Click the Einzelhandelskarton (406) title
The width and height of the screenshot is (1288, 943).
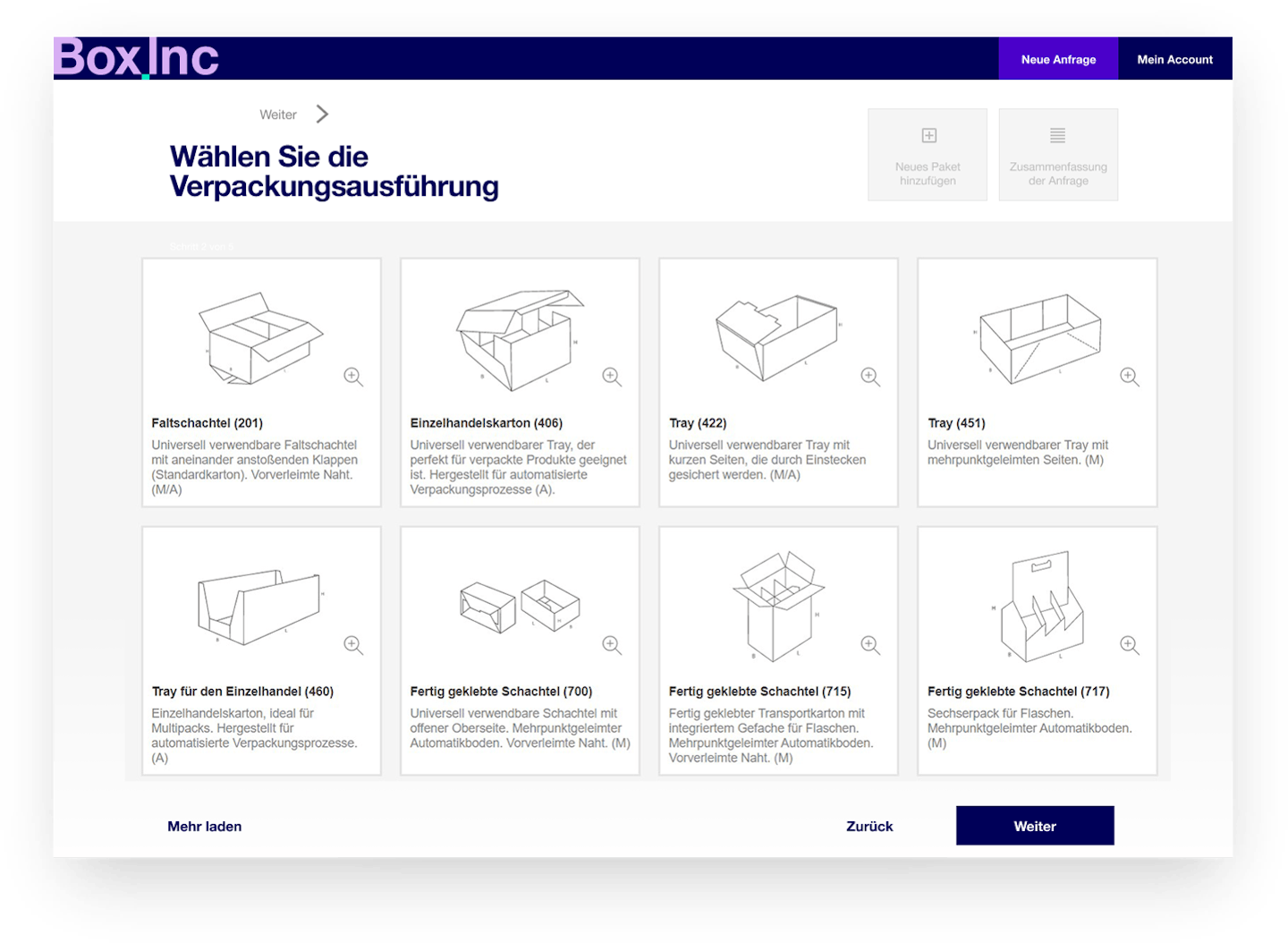point(487,423)
